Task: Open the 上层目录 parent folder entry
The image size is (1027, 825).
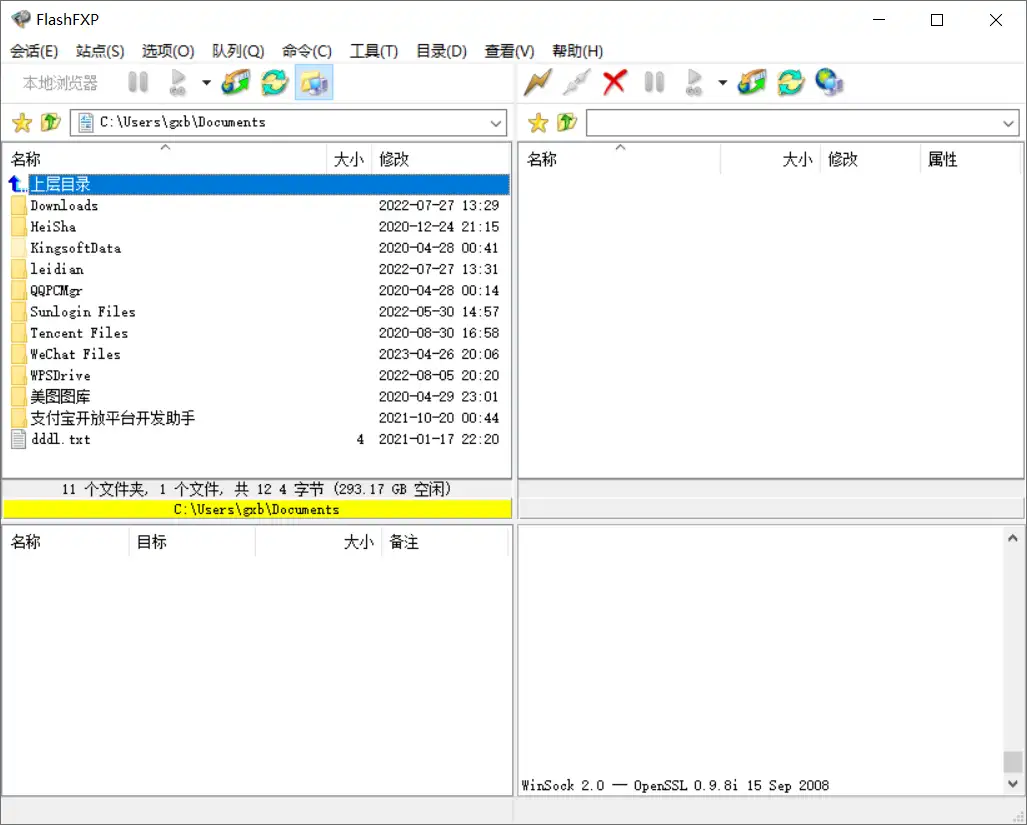Action: pos(60,184)
